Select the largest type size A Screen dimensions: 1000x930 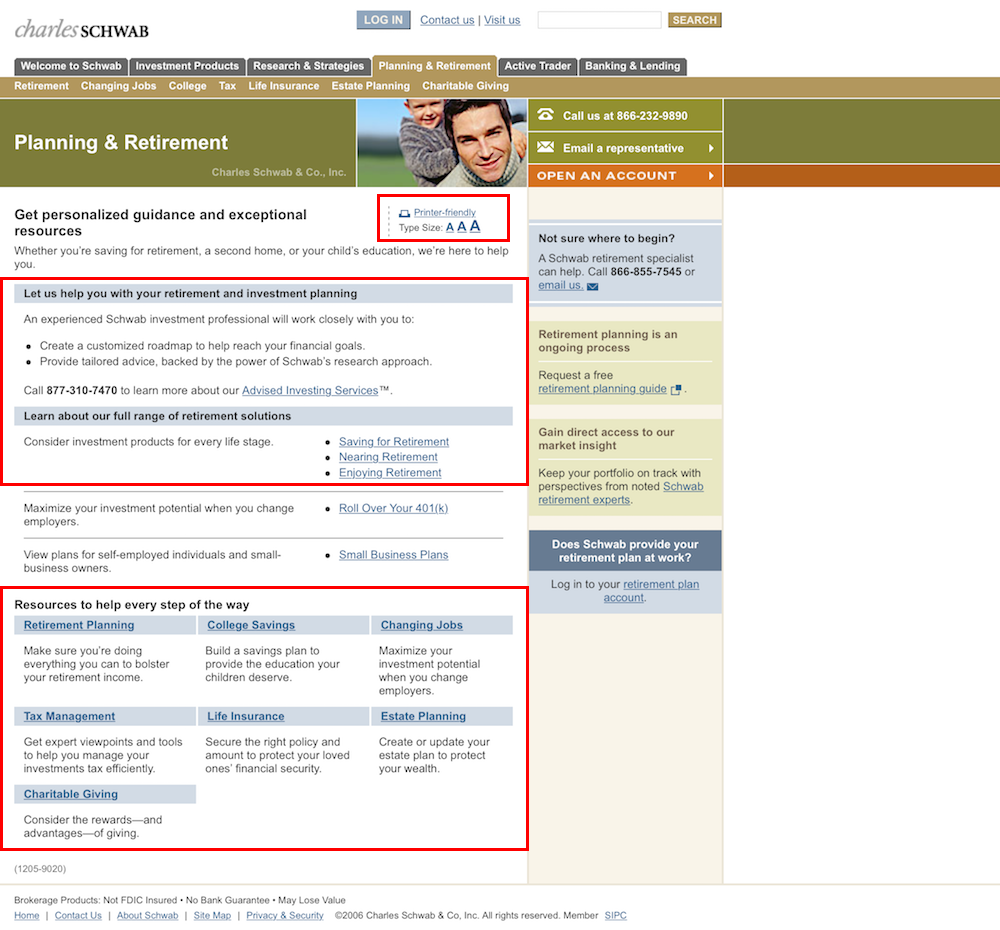(x=475, y=226)
